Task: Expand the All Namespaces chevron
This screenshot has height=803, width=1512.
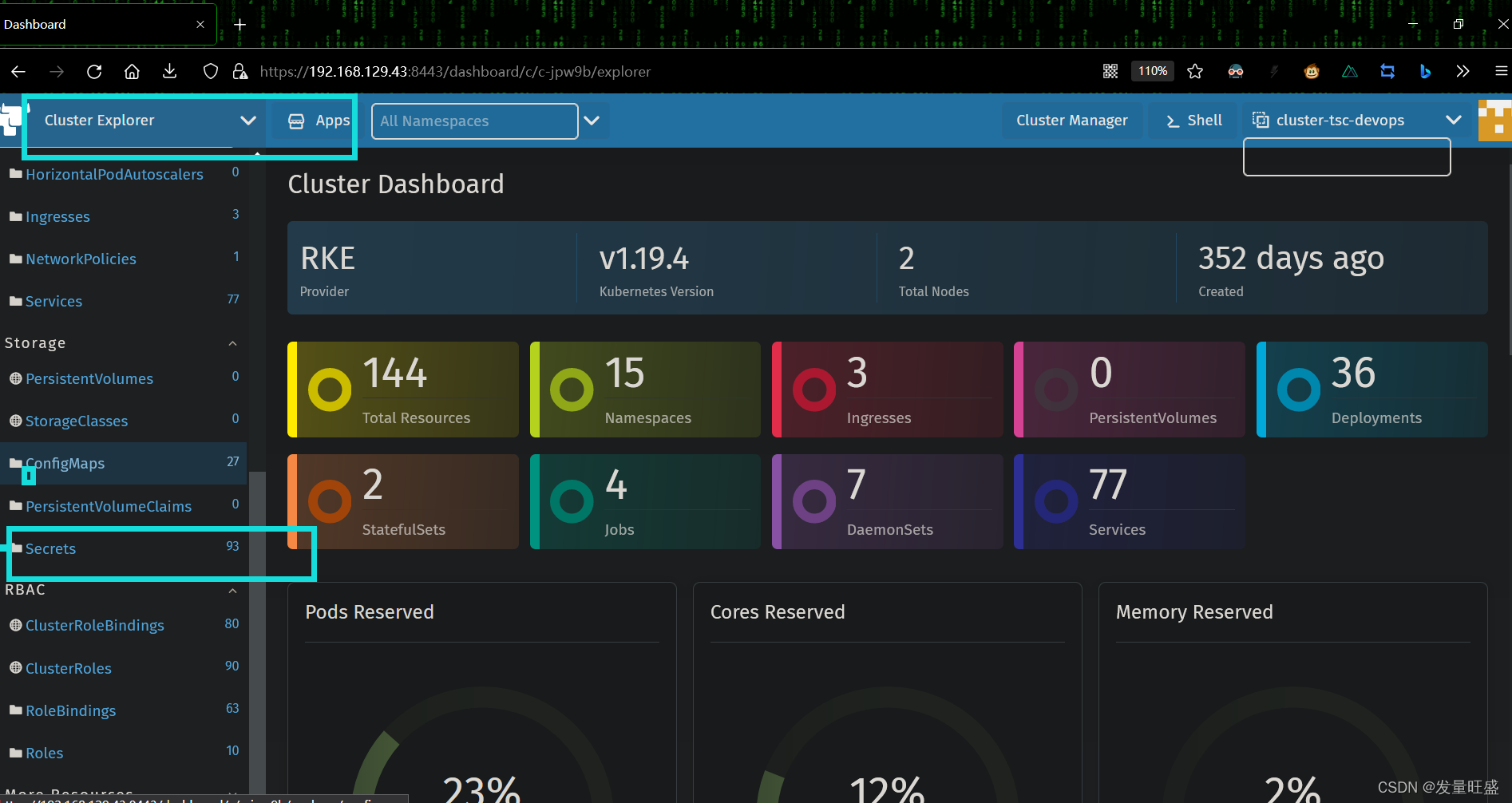Action: pyautogui.click(x=592, y=121)
